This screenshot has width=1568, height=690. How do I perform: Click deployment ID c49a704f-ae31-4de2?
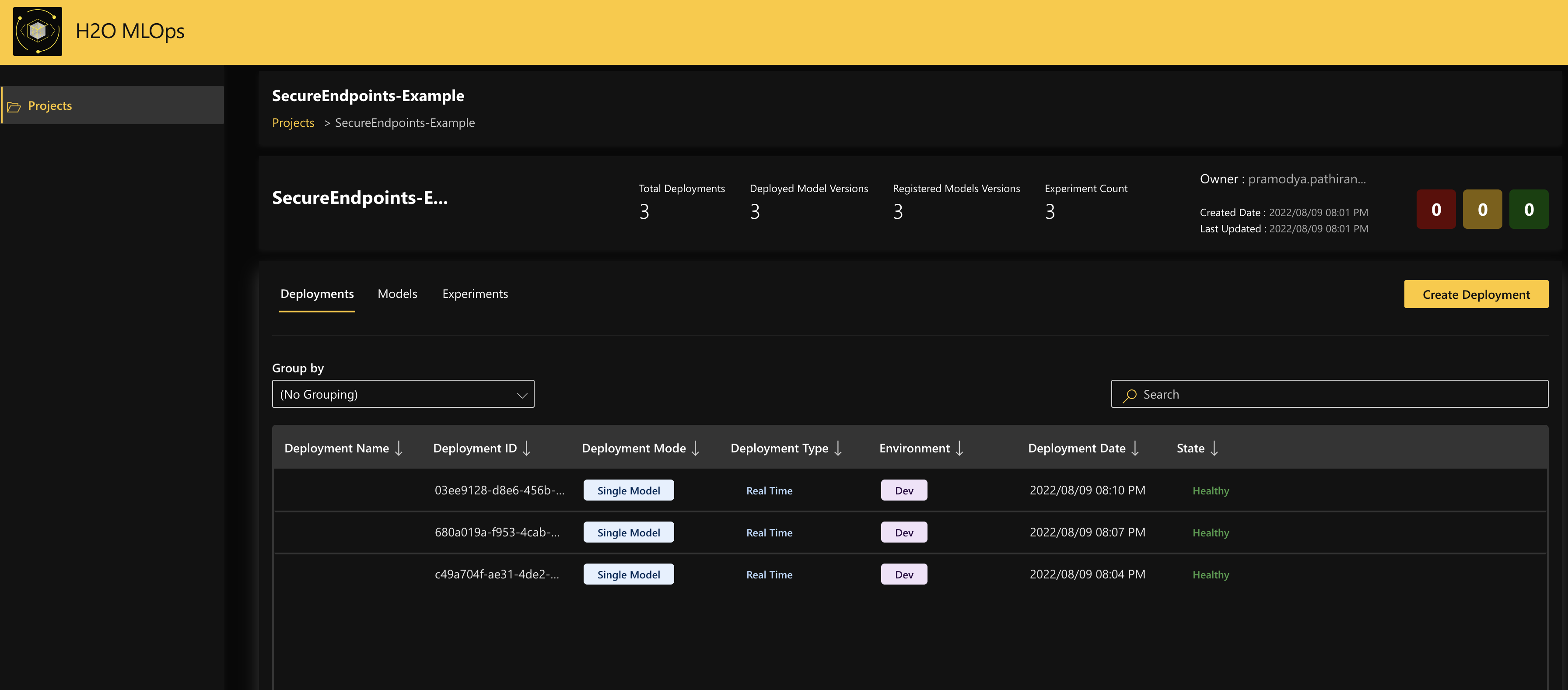click(497, 574)
